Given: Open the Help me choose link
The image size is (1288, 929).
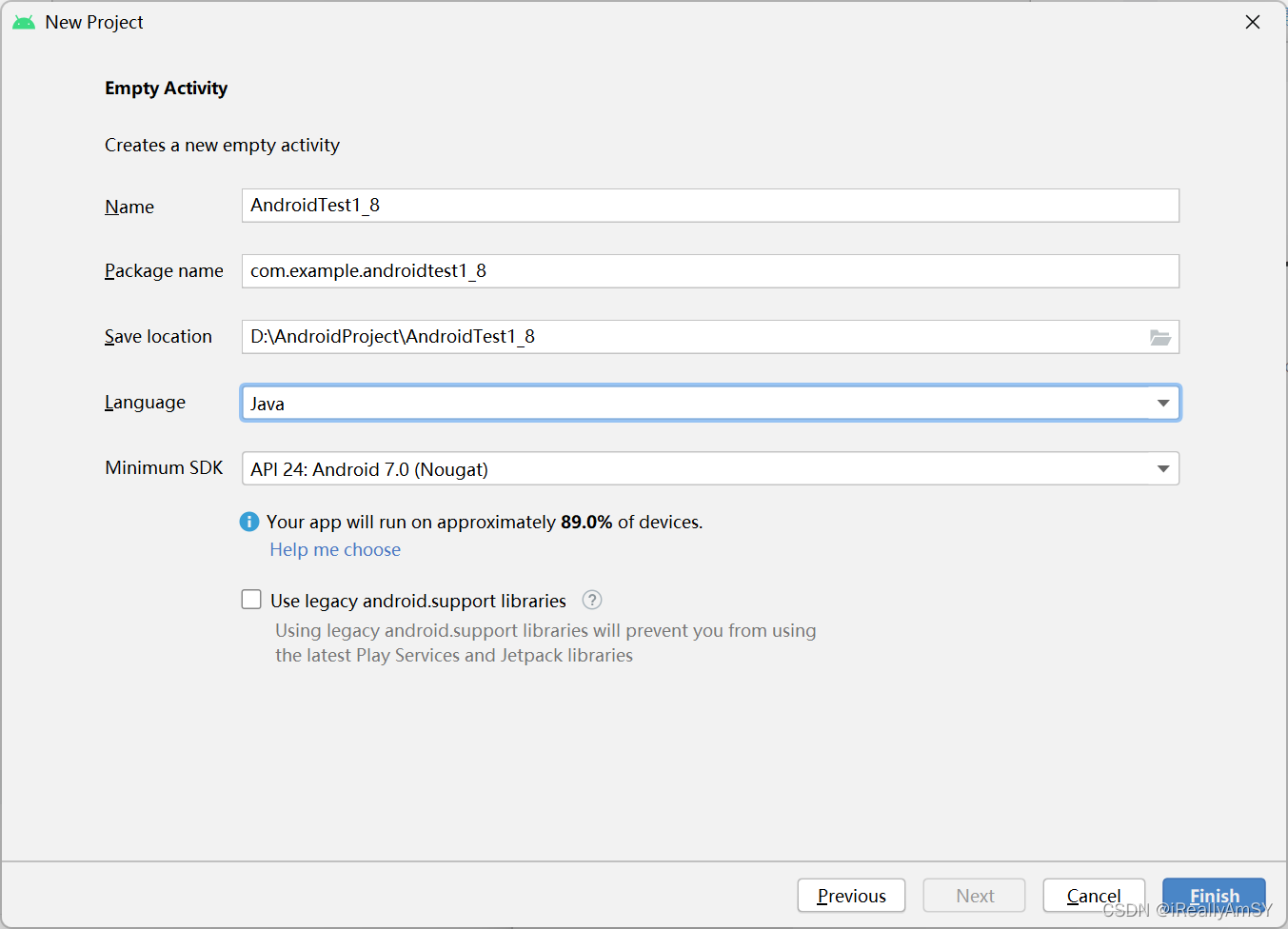Looking at the screenshot, I should coord(335,549).
